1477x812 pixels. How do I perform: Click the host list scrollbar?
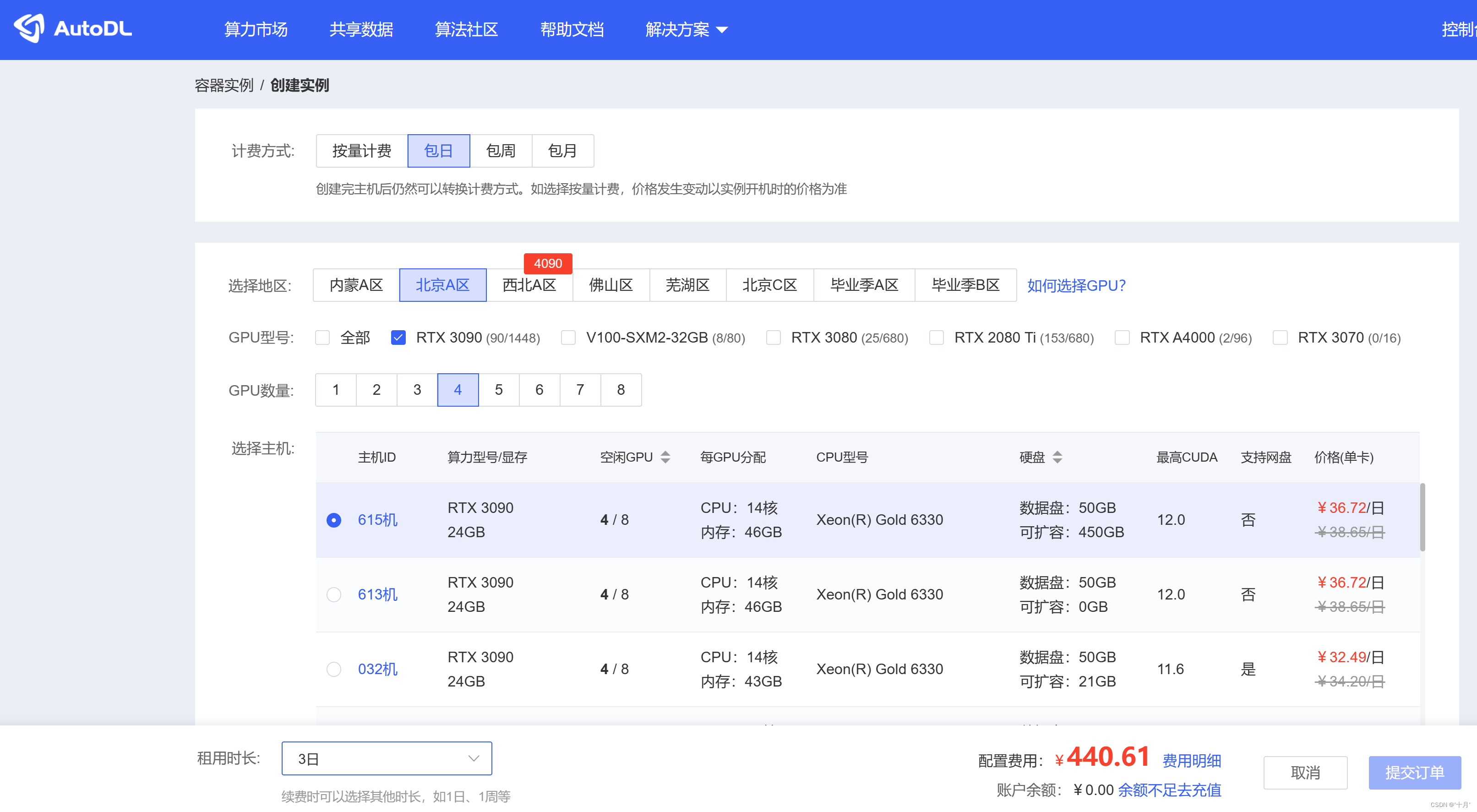[1422, 517]
